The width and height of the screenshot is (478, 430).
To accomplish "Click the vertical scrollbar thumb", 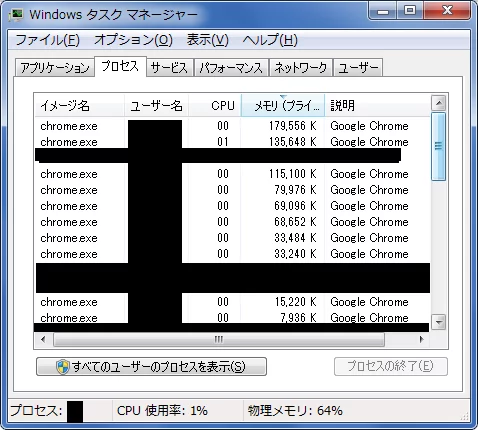I will coord(439,147).
